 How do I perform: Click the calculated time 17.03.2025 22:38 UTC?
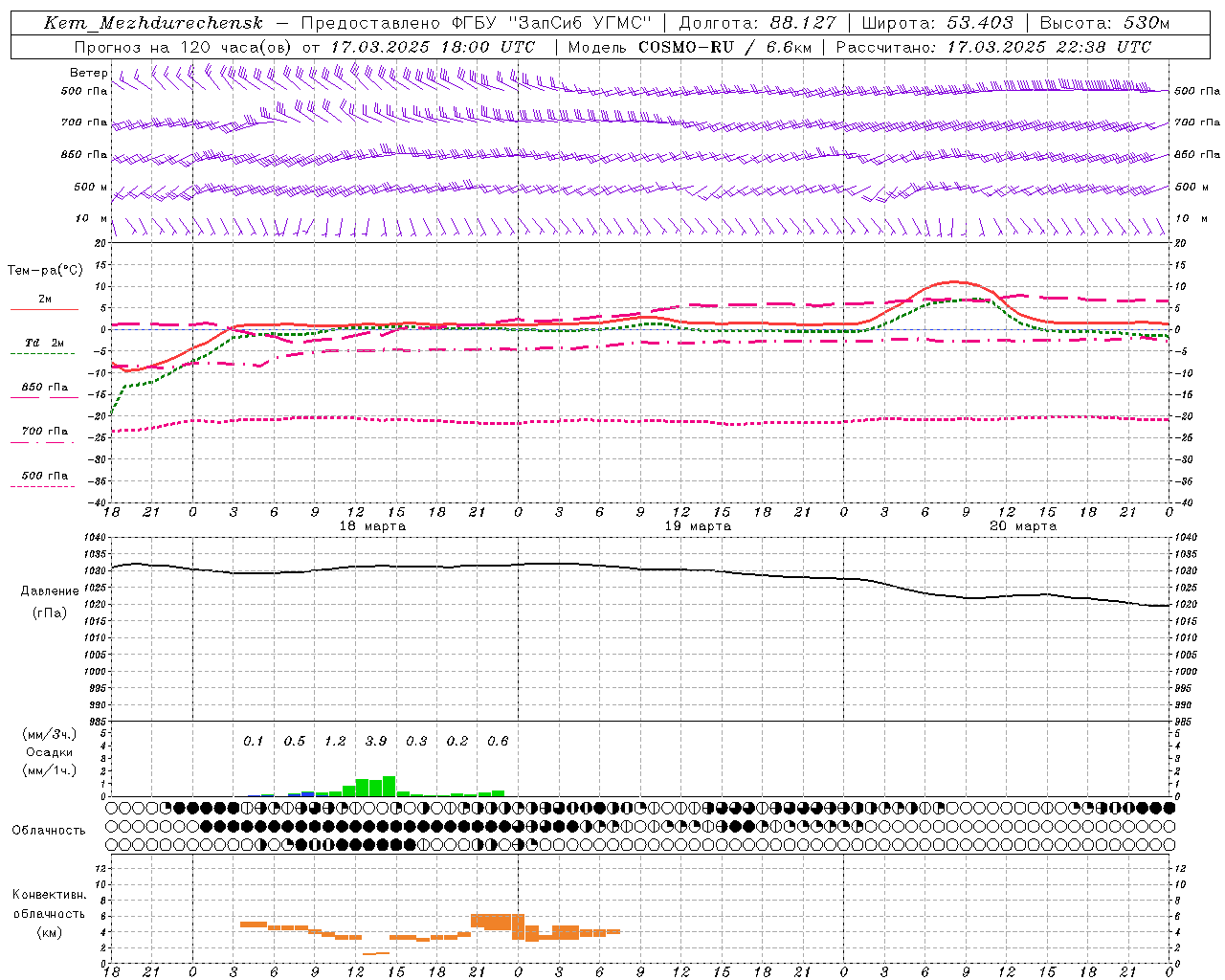pos(1049,47)
